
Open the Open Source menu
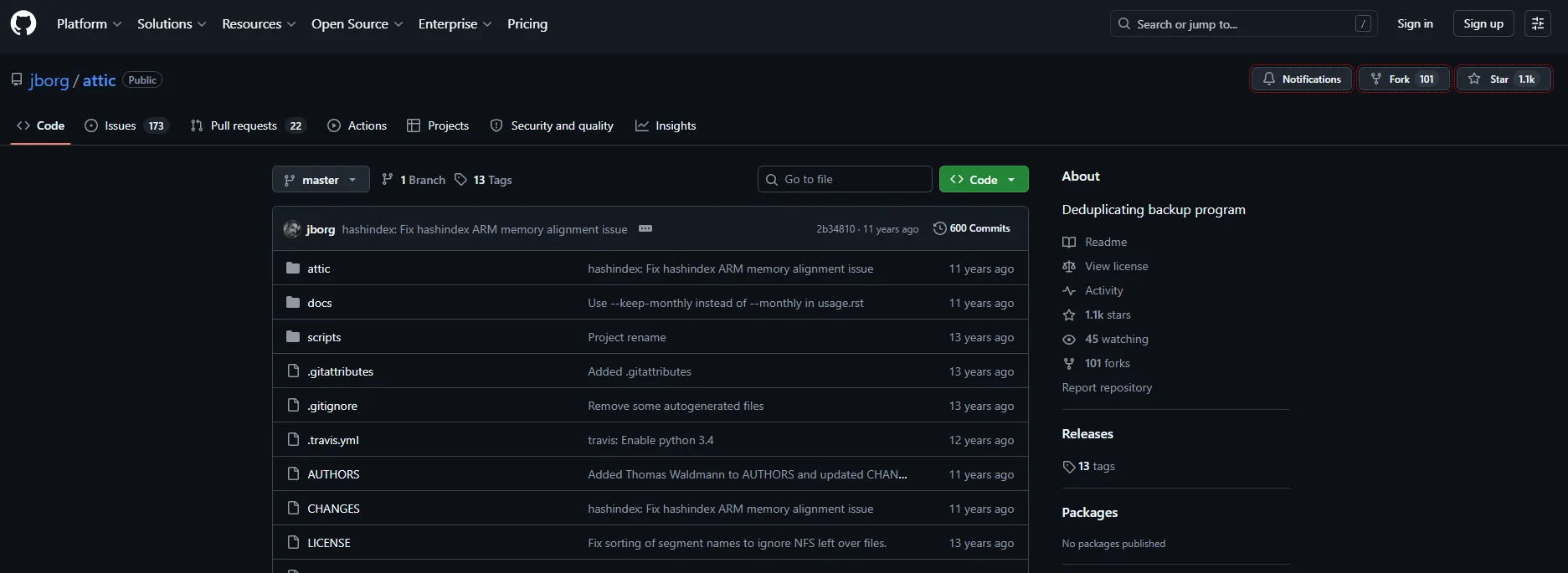pos(357,23)
